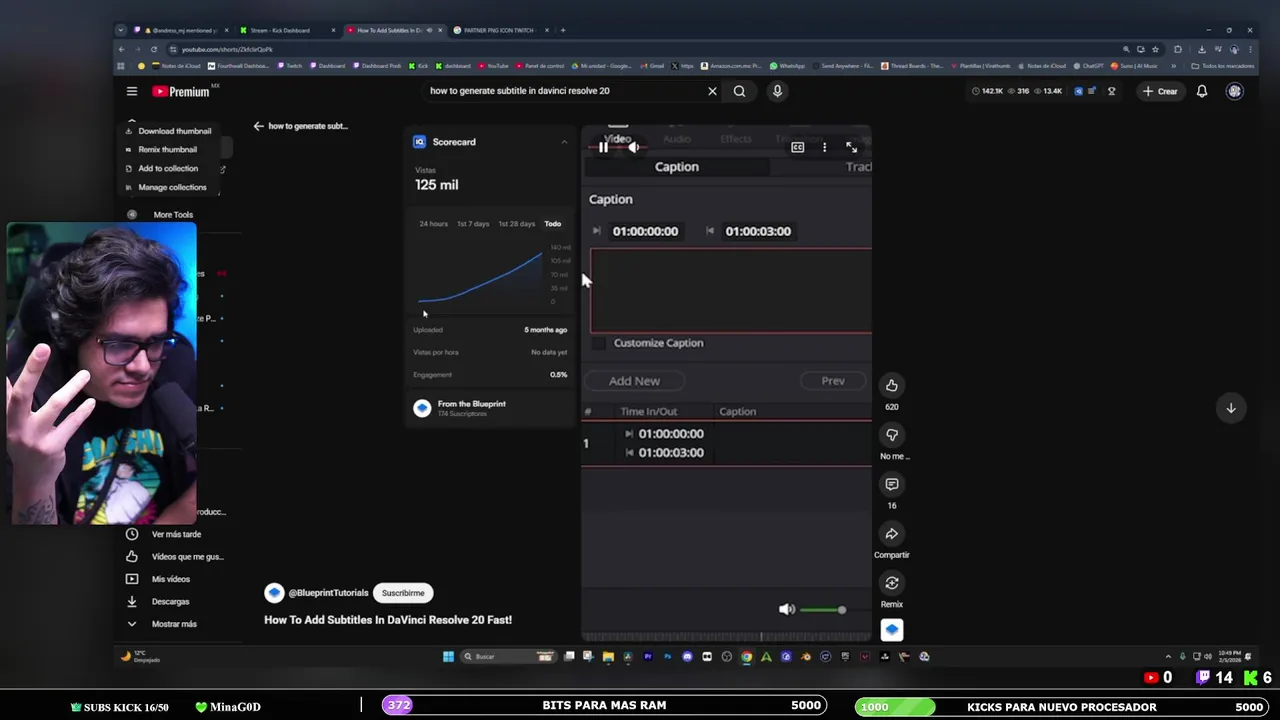Share the Short via Compartir
This screenshot has width=1280, height=720.
coord(891,533)
